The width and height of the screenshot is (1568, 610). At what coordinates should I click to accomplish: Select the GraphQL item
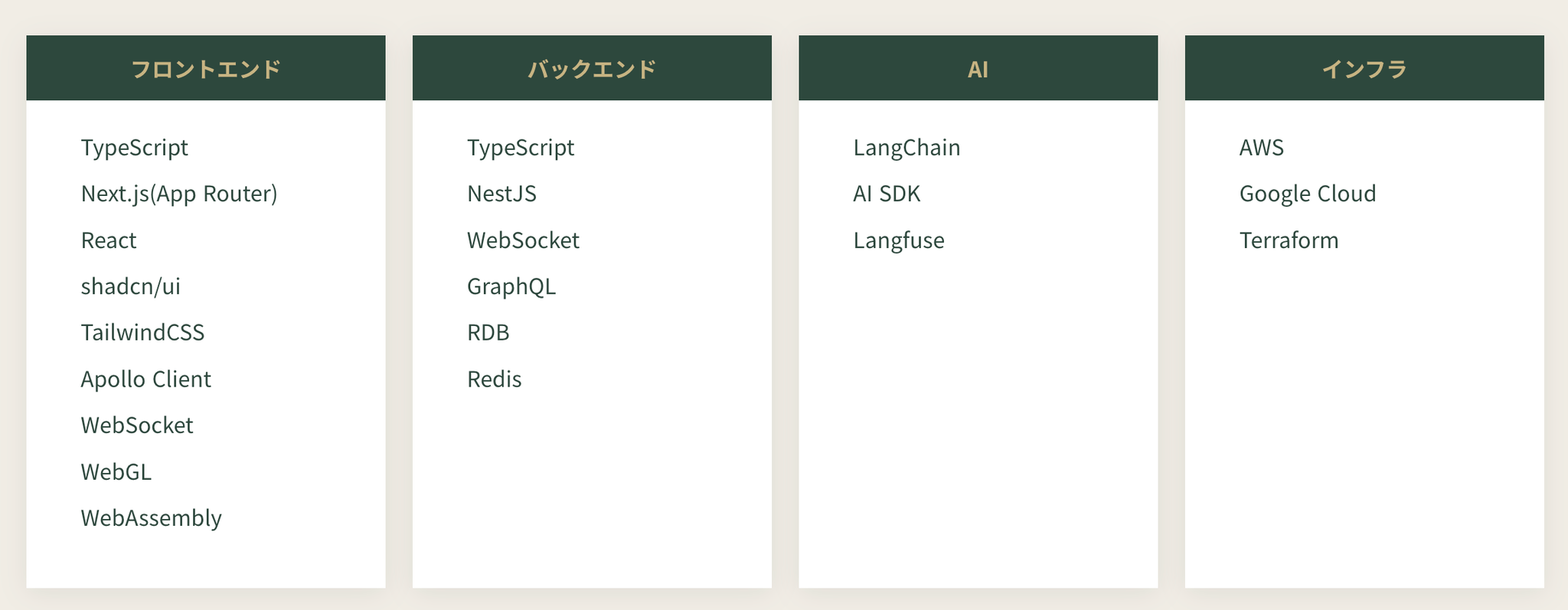[511, 286]
